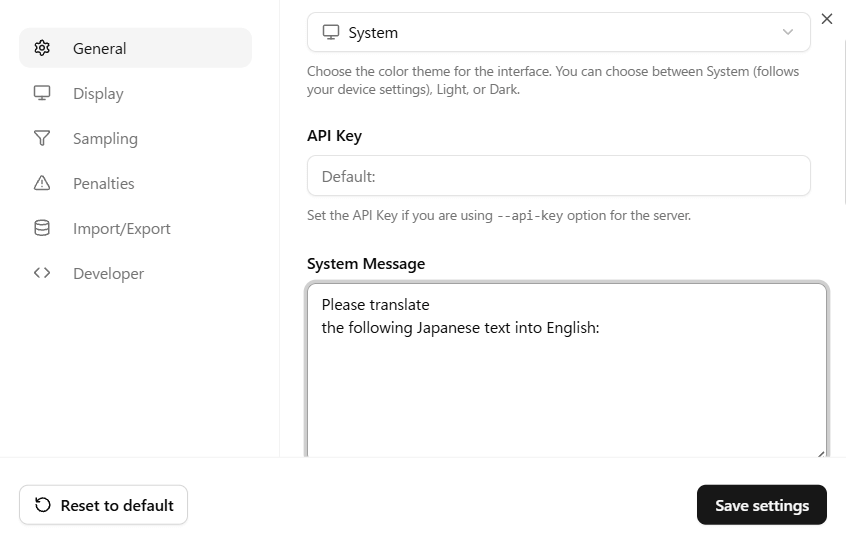Click the Reset to default button
The width and height of the screenshot is (846, 544).
[x=103, y=505]
